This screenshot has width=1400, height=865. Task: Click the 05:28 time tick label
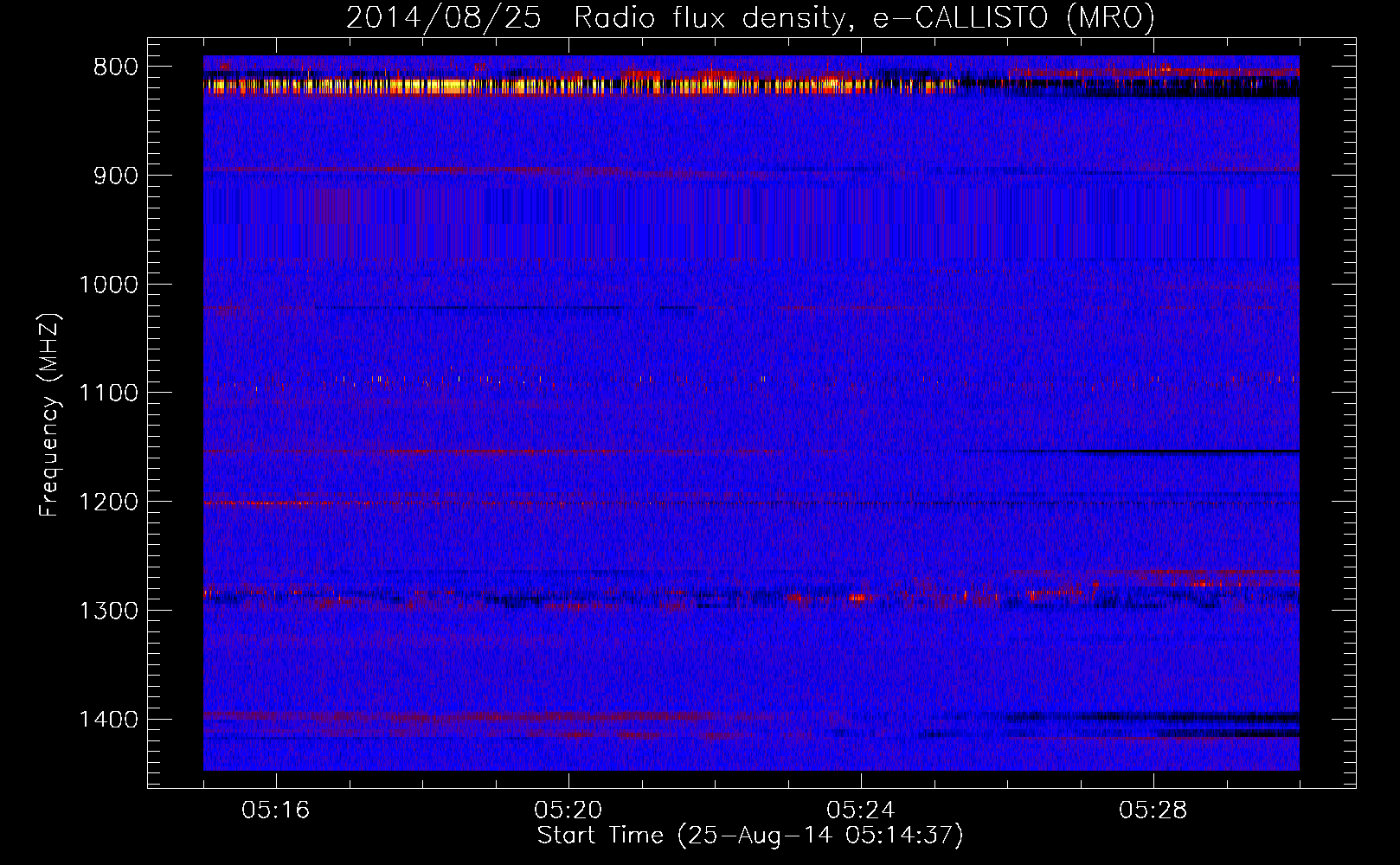1153,811
